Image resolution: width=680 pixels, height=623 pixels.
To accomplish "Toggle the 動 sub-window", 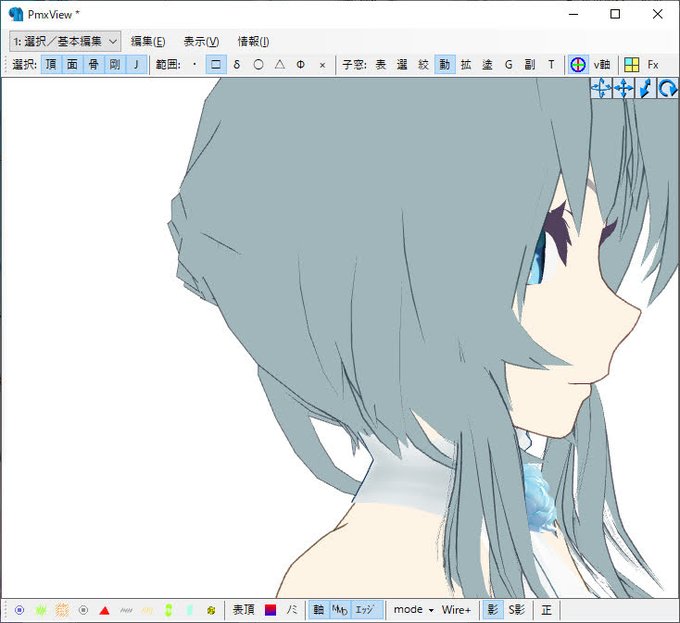I will [445, 65].
